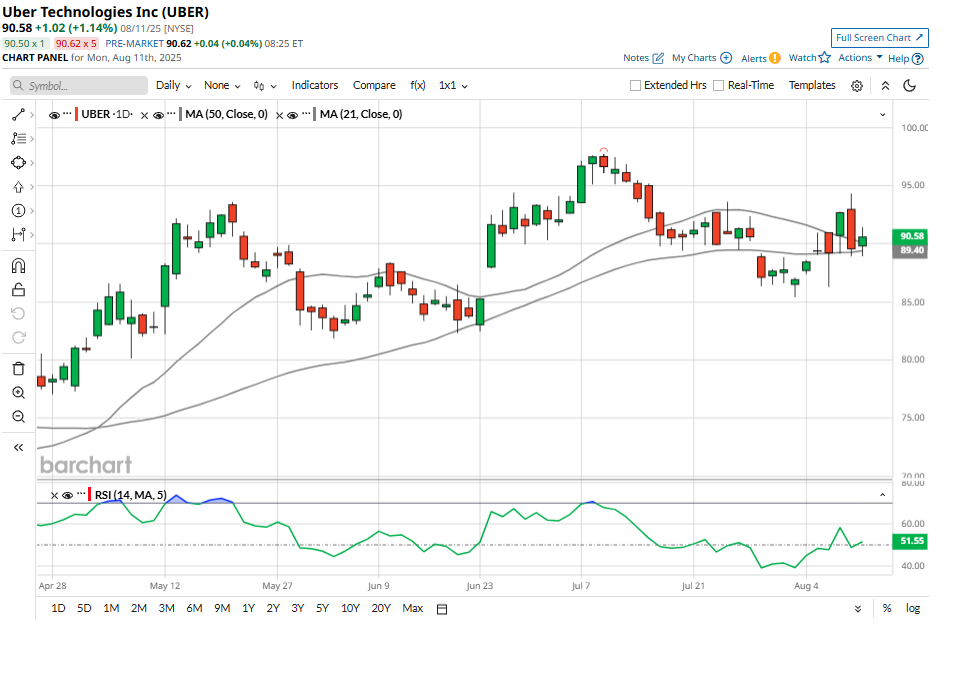Select the 1M time range

(111, 608)
